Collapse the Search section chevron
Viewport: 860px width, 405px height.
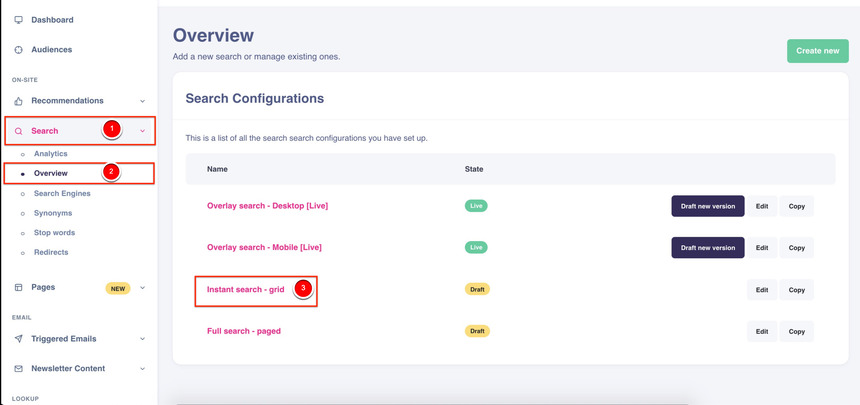click(142, 131)
